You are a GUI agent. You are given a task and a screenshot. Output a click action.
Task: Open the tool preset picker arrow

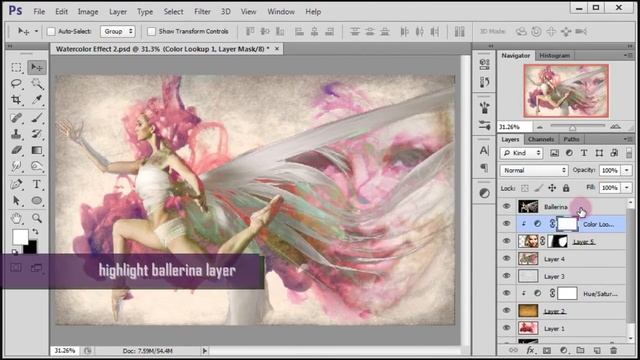(36, 31)
